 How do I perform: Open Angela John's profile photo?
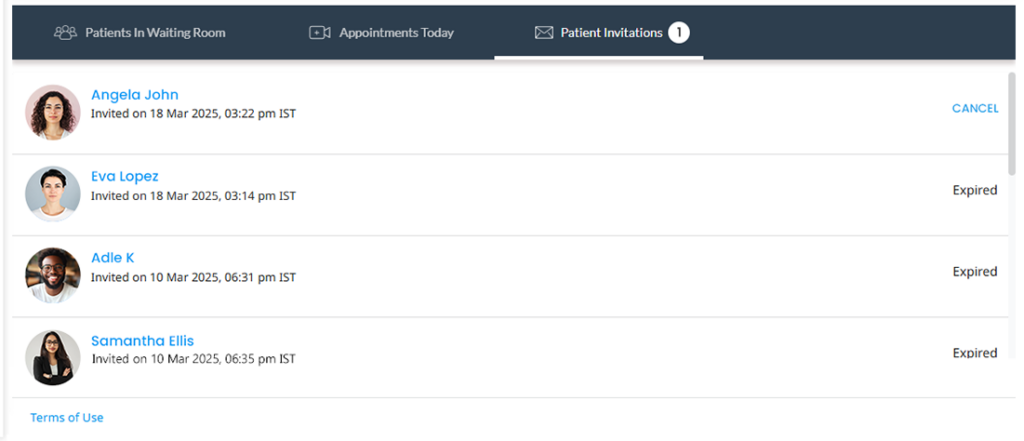tap(53, 112)
